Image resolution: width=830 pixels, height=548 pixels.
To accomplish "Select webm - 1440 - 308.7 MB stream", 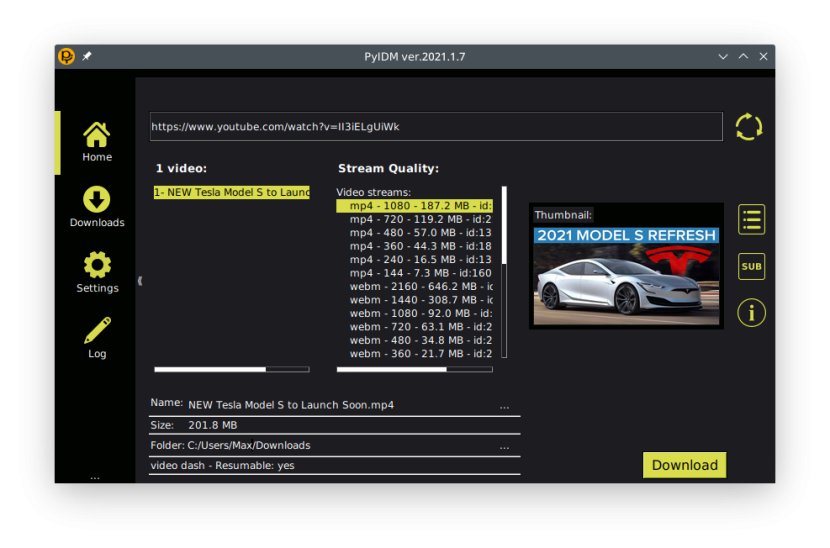I will 414,300.
